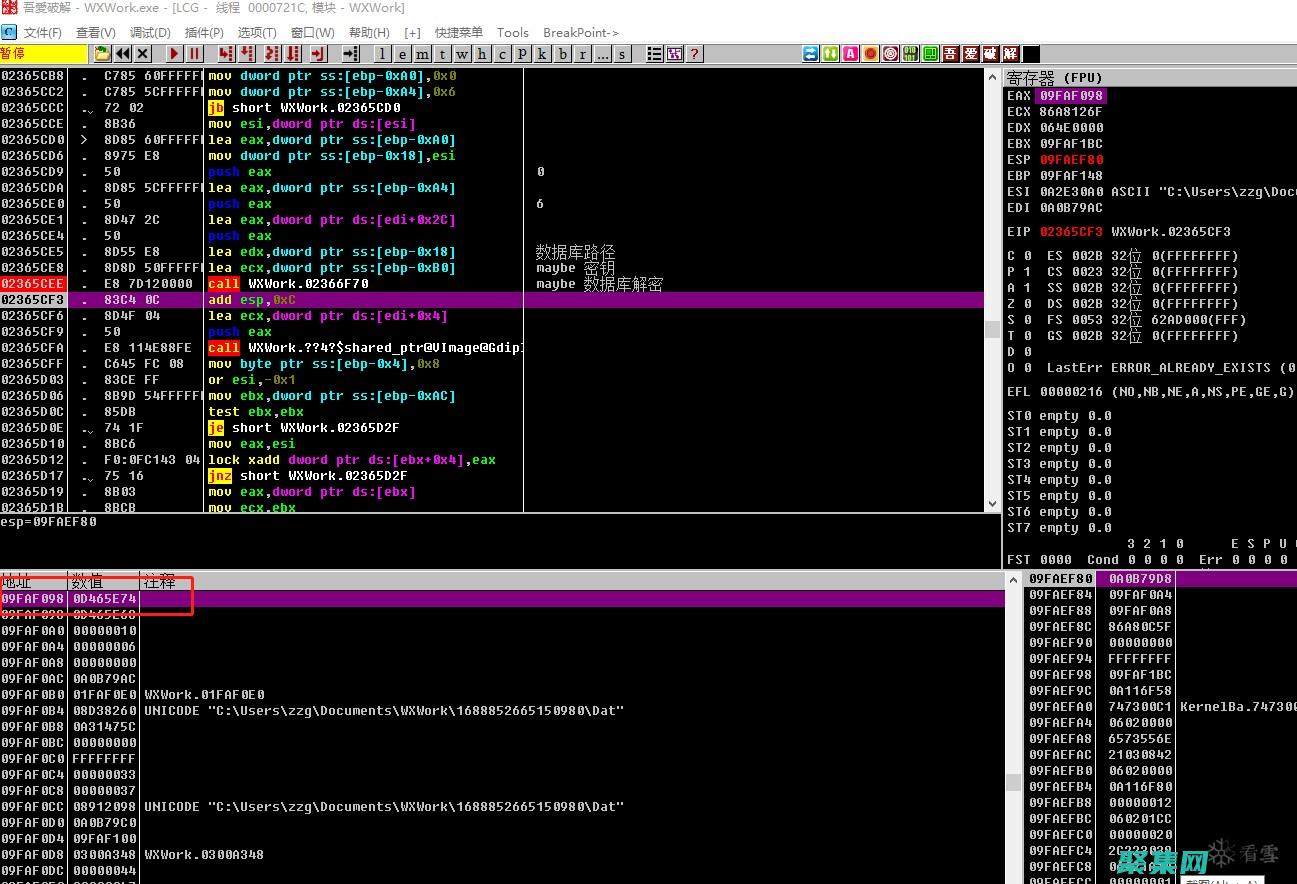Screen dimensions: 1297x884
Task: Open the memory map with the 'm' button
Action: (x=423, y=54)
